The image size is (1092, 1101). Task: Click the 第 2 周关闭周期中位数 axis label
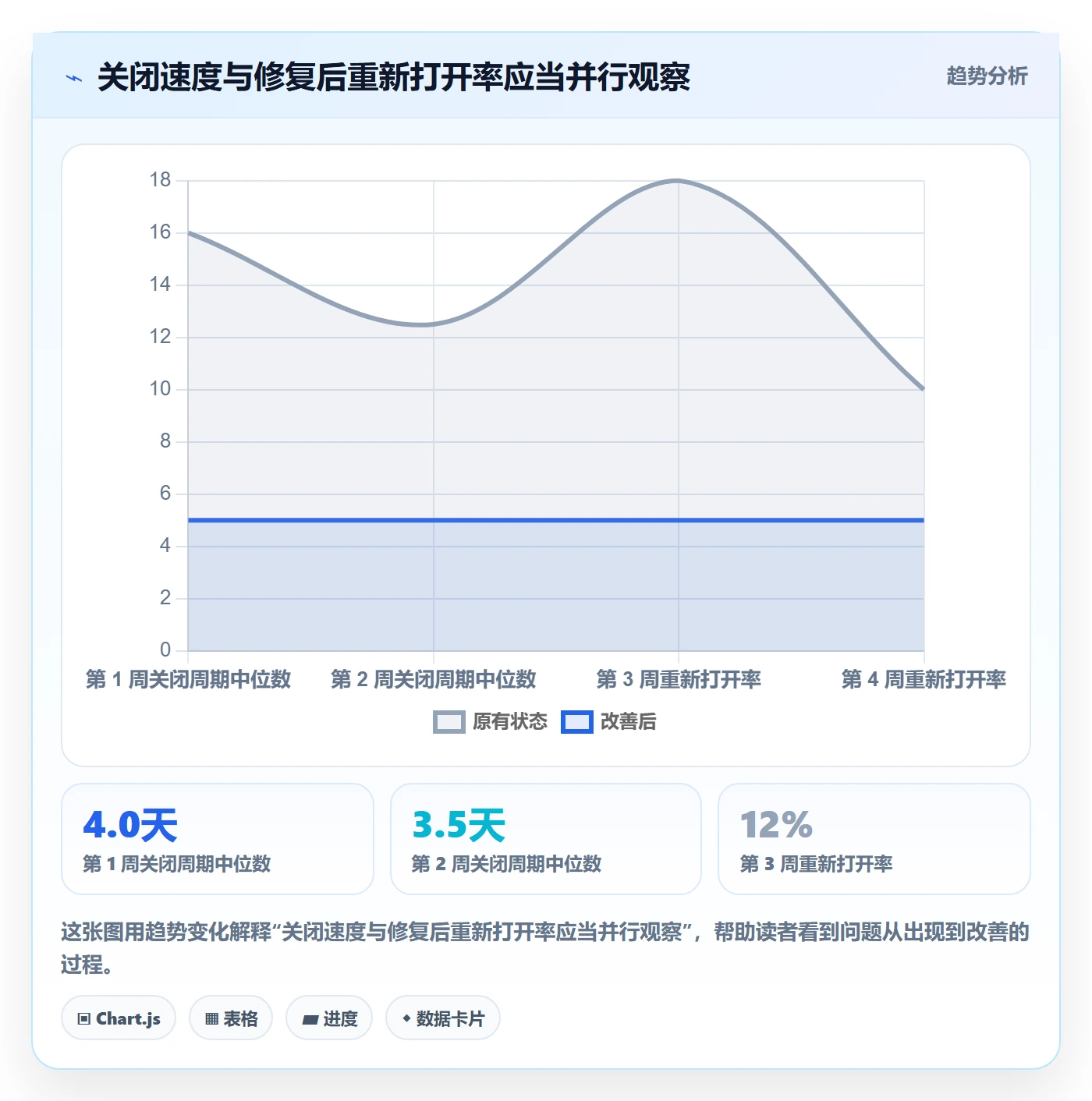click(x=434, y=679)
